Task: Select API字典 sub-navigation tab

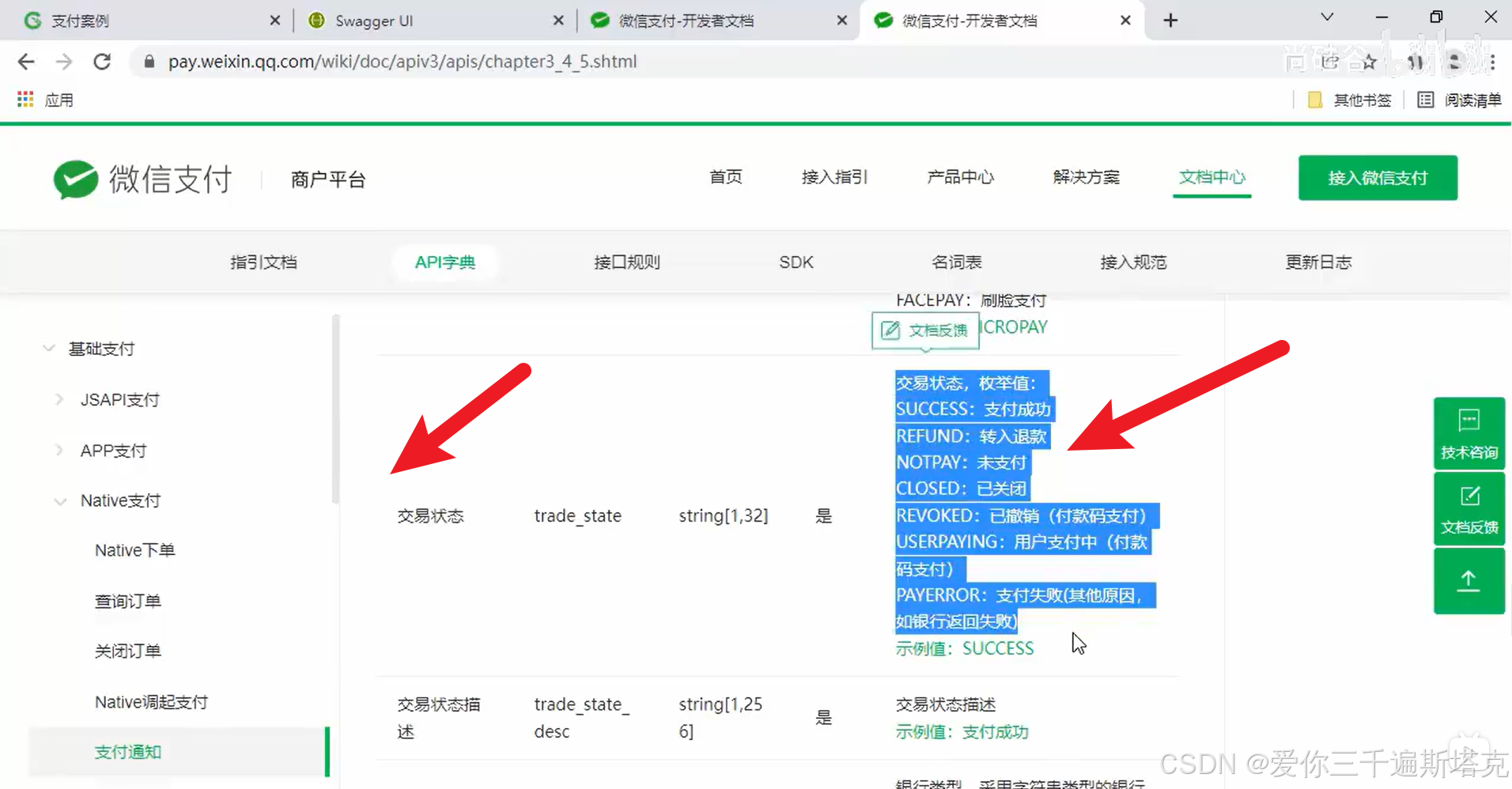Action: tap(445, 262)
